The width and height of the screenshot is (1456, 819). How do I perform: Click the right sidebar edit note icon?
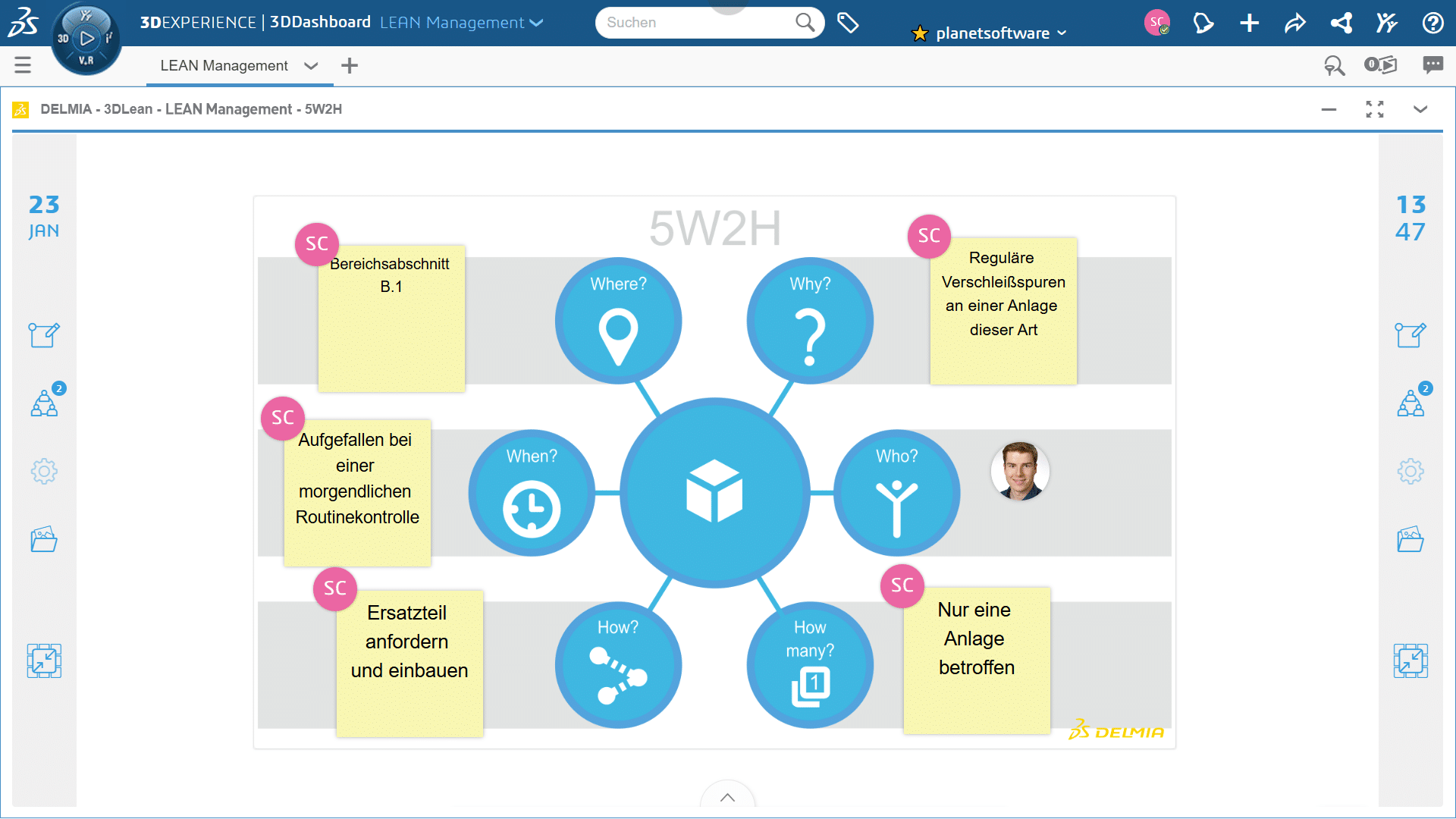1410,334
